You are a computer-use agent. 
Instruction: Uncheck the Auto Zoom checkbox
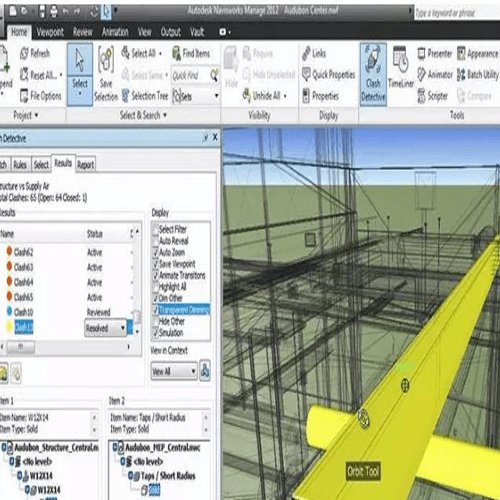[155, 252]
